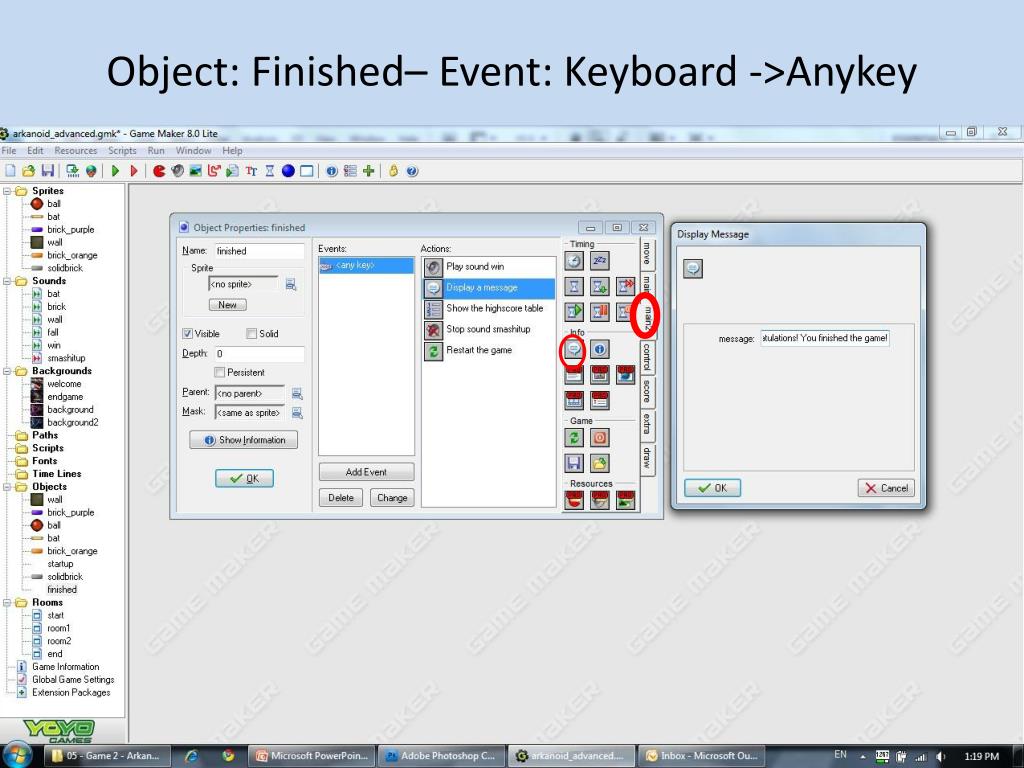Cancel the Display Message dialog
The width and height of the screenshot is (1024, 768).
coord(886,488)
